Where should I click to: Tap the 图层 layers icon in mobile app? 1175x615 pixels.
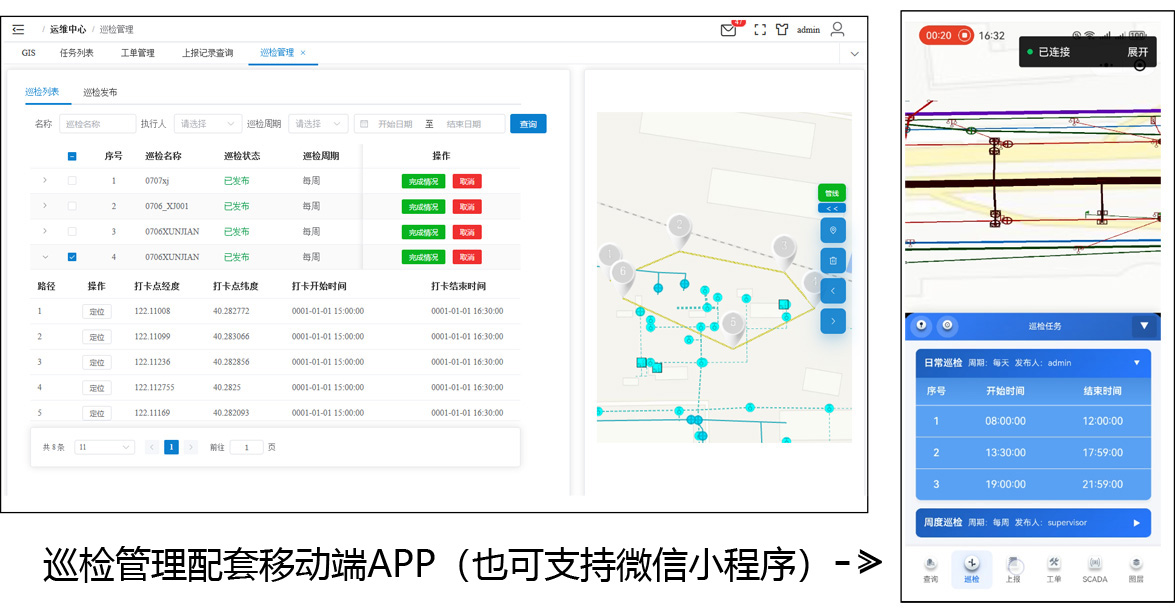[x=1136, y=570]
